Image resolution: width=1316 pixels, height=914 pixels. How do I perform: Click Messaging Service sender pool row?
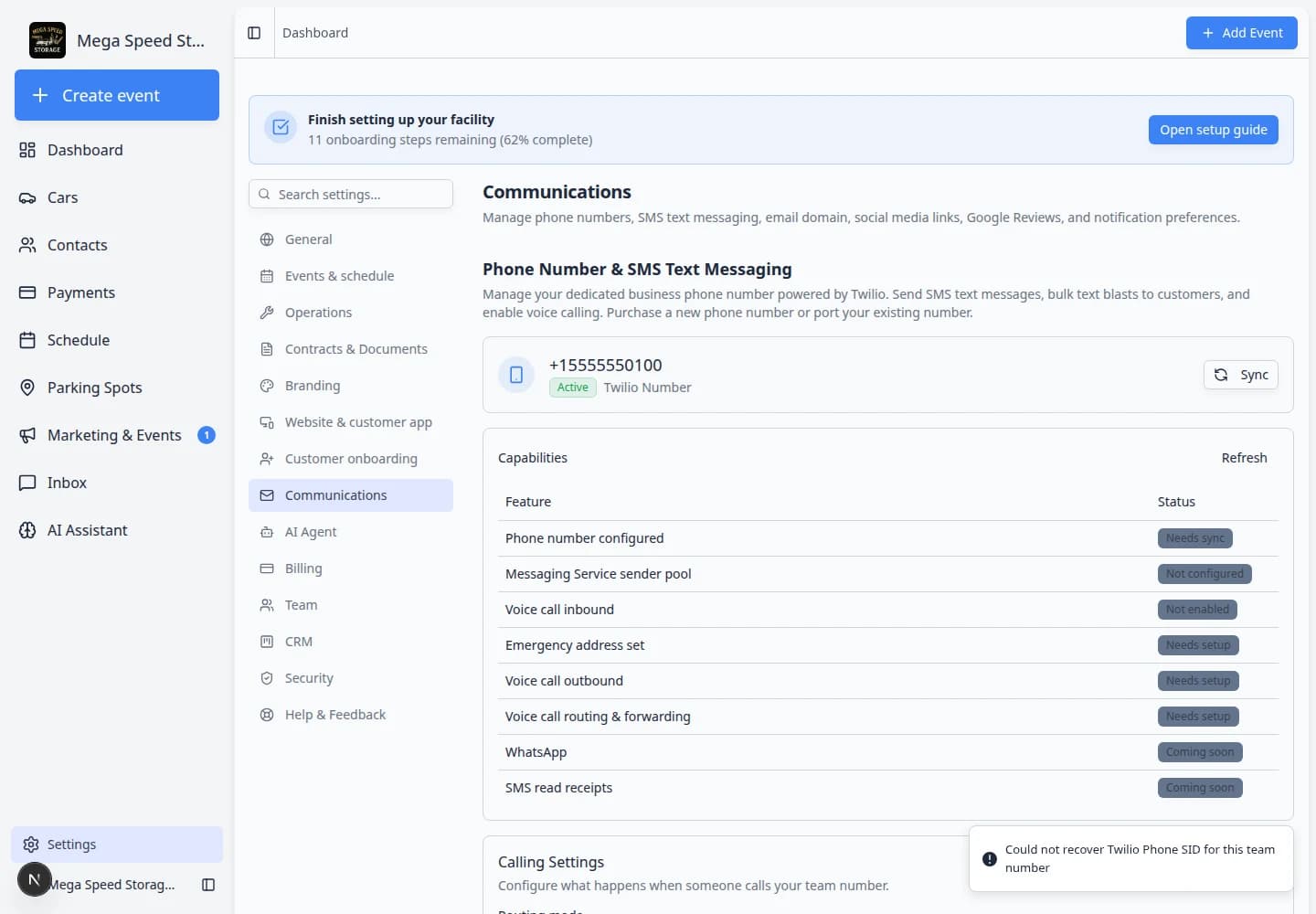[x=888, y=574]
